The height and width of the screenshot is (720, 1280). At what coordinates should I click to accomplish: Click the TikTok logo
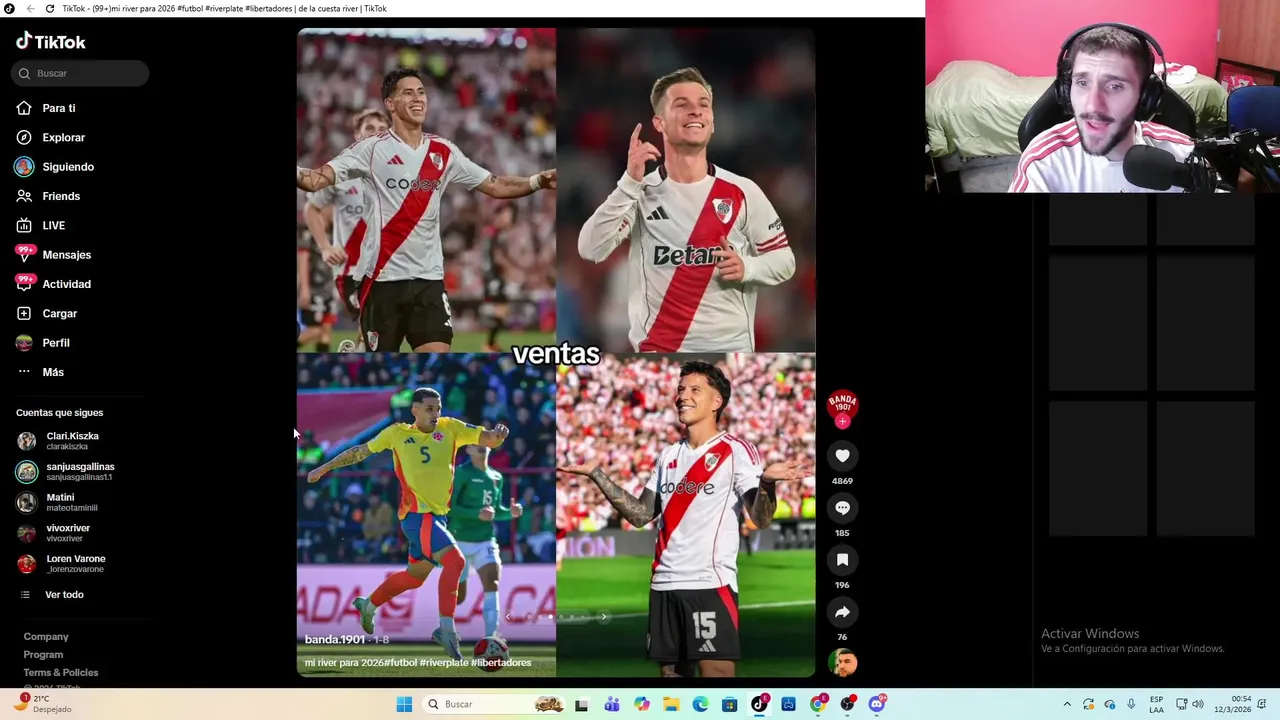point(51,41)
